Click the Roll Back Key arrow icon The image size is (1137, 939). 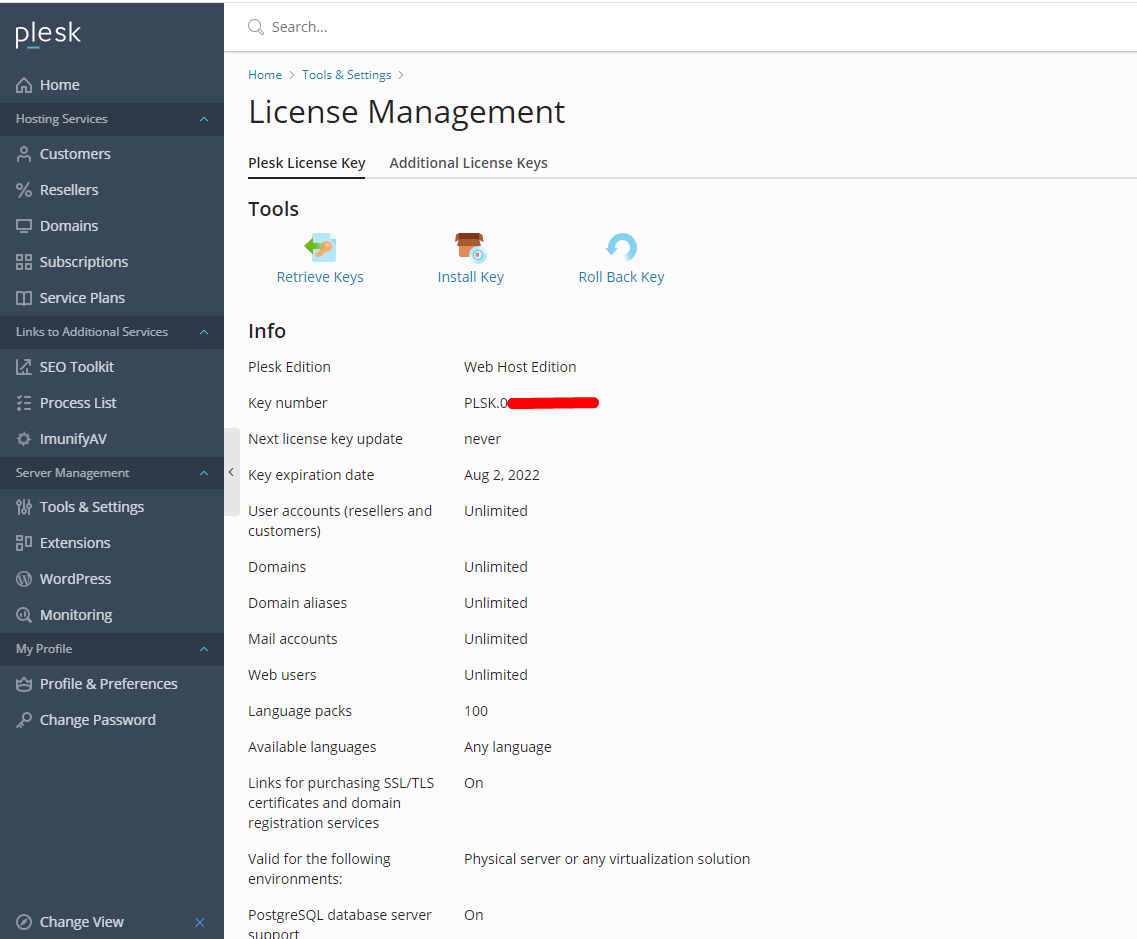pos(621,247)
